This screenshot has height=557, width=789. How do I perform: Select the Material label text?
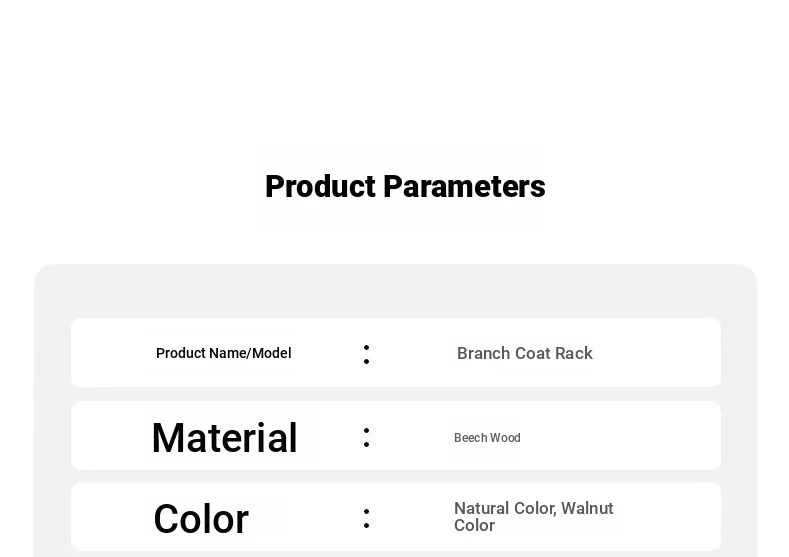(x=224, y=438)
